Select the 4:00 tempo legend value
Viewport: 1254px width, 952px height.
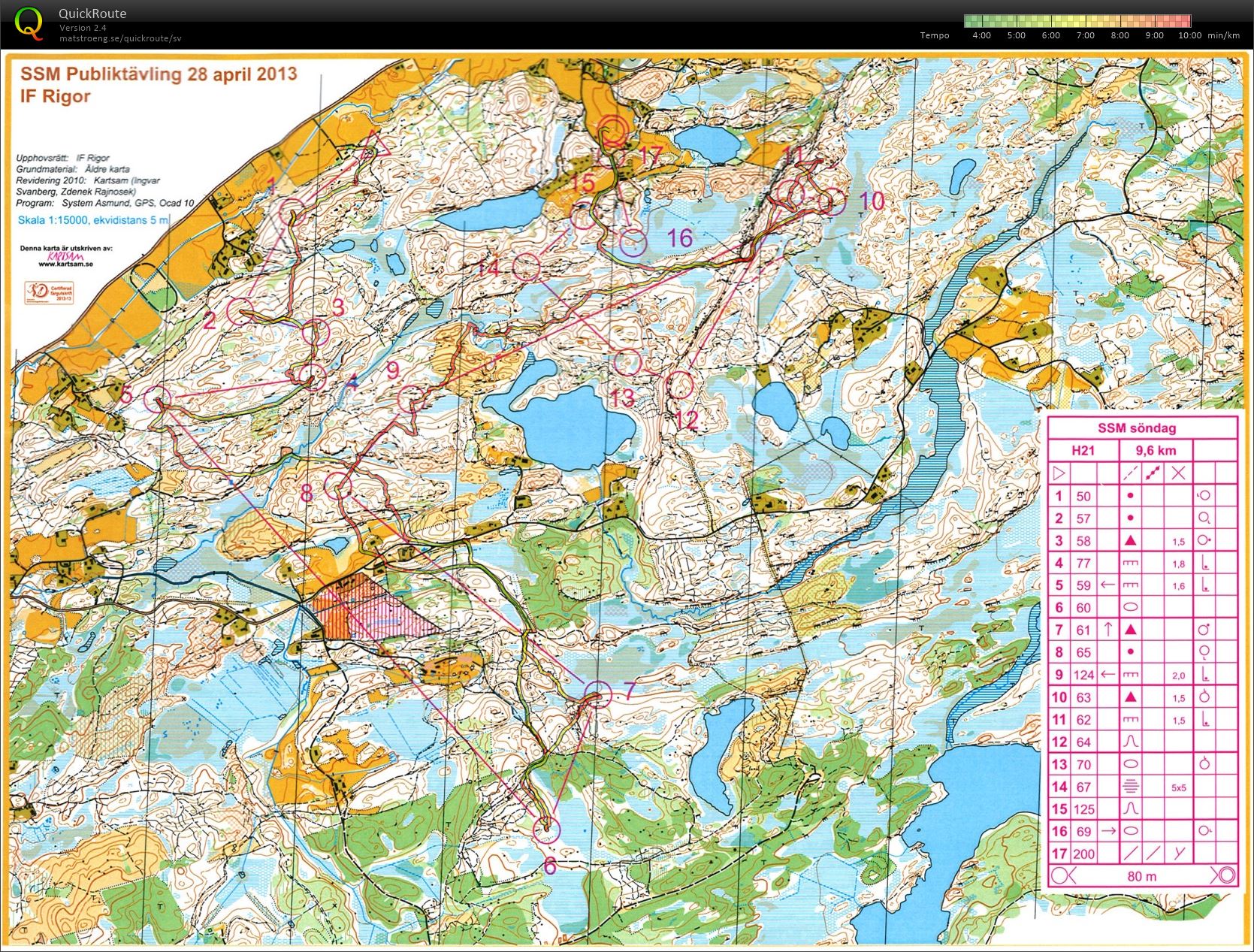982,35
